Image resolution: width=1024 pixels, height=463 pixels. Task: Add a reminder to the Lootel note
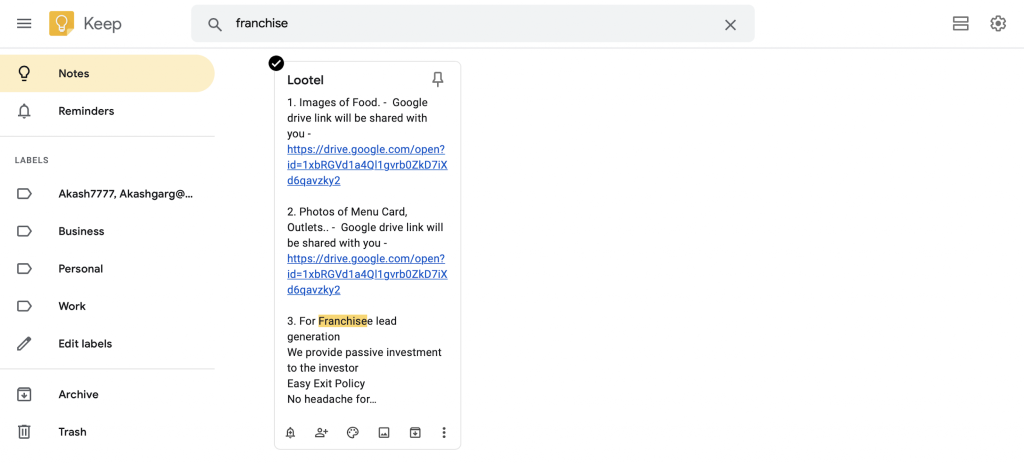(291, 432)
